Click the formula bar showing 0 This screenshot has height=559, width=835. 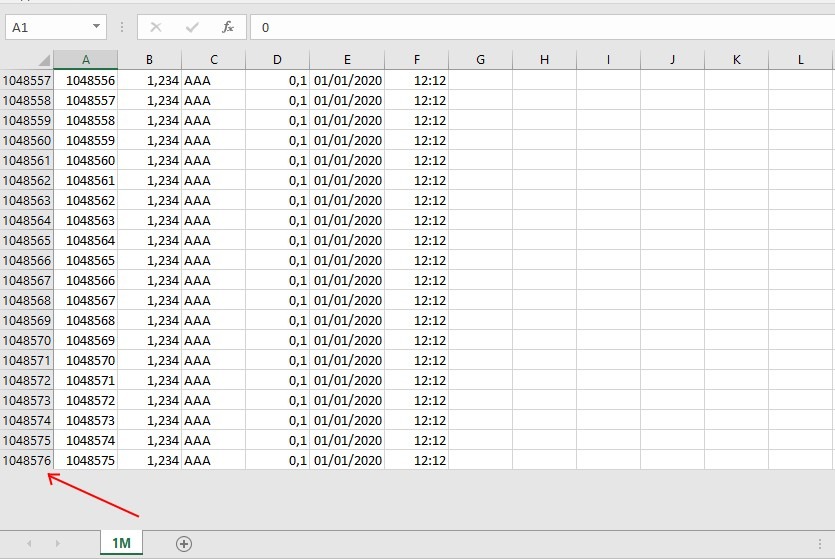pos(542,27)
